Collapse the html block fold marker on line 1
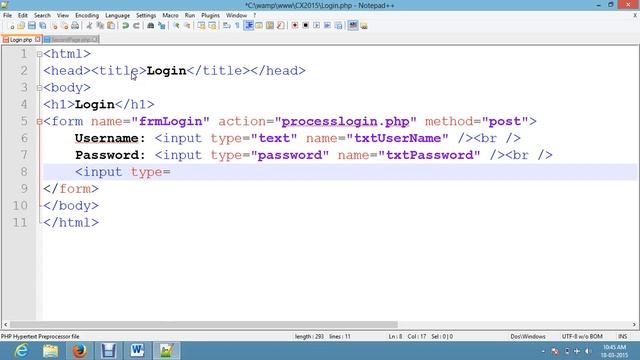 [x=39, y=54]
